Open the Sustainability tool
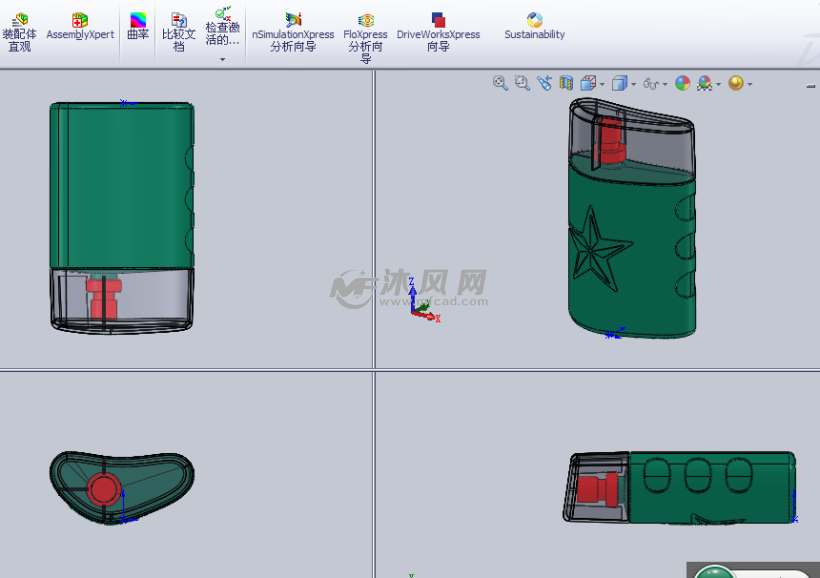 click(x=534, y=26)
